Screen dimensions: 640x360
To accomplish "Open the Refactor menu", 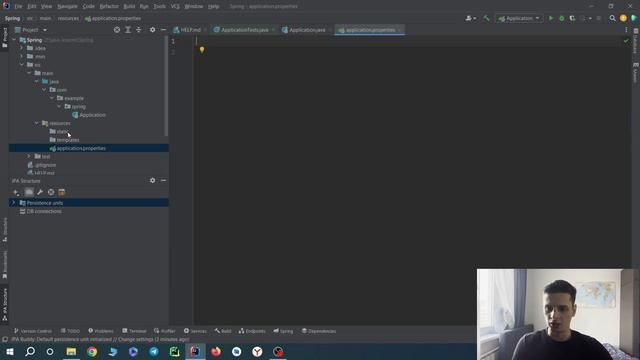I will 109,7.
